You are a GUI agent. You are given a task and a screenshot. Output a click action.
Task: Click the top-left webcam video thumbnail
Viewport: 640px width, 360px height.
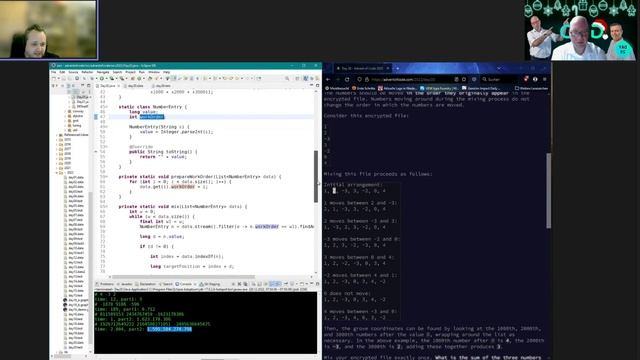click(x=48, y=29)
